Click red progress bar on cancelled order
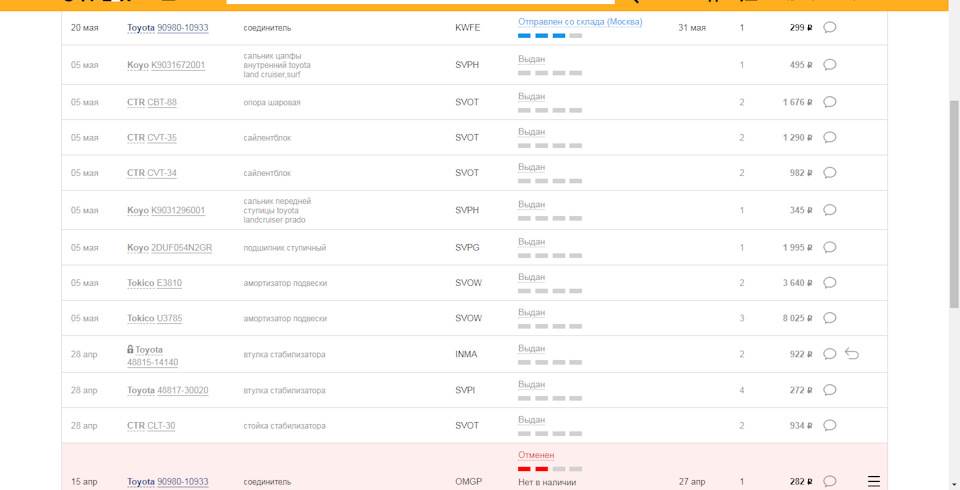 tap(550, 469)
